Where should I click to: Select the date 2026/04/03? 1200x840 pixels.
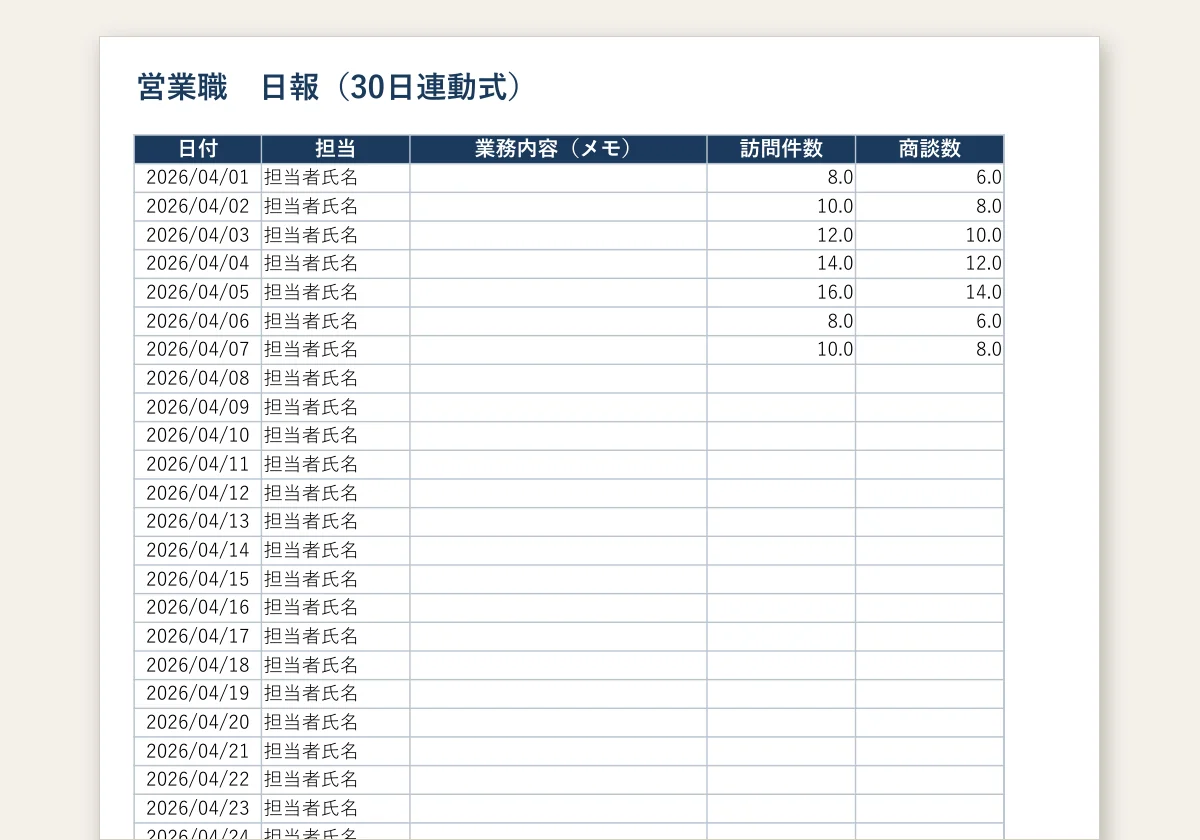tap(198, 236)
